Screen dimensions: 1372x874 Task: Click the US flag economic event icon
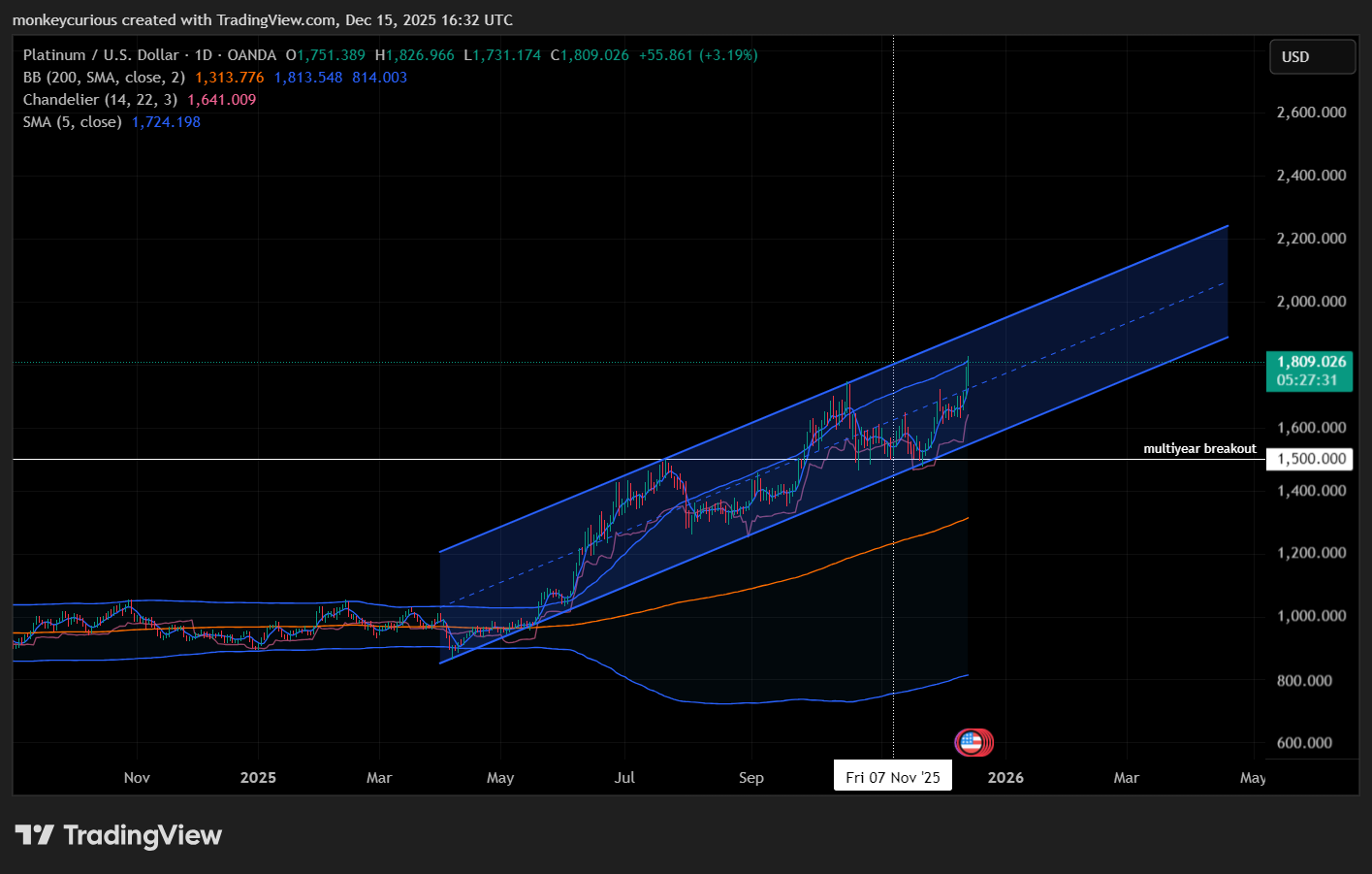[971, 743]
